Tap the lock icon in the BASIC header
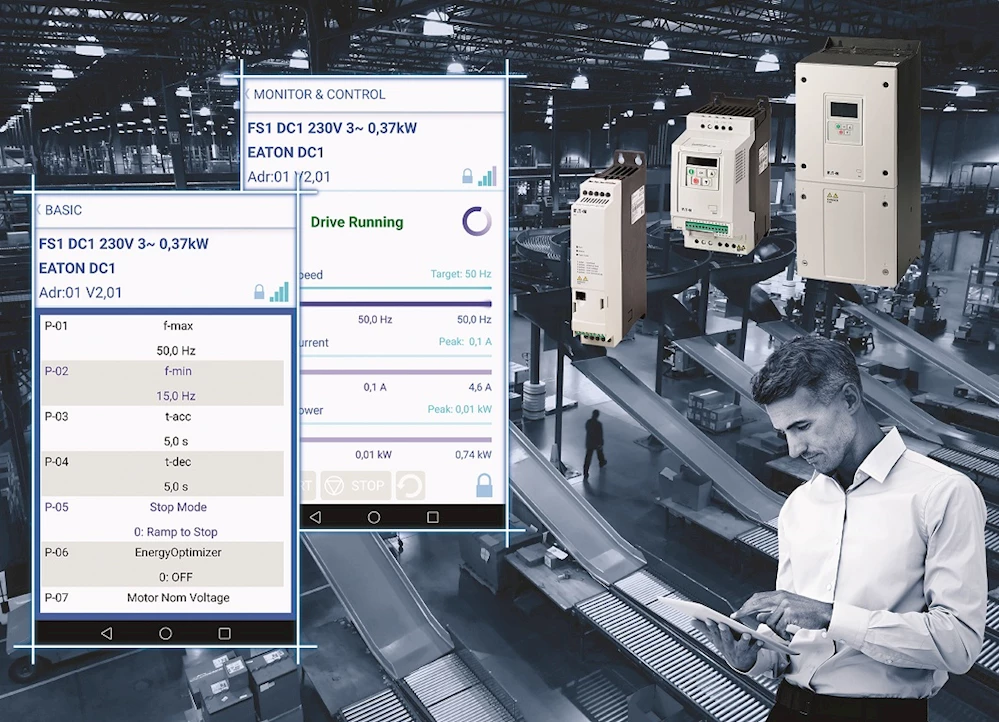 [x=259, y=293]
